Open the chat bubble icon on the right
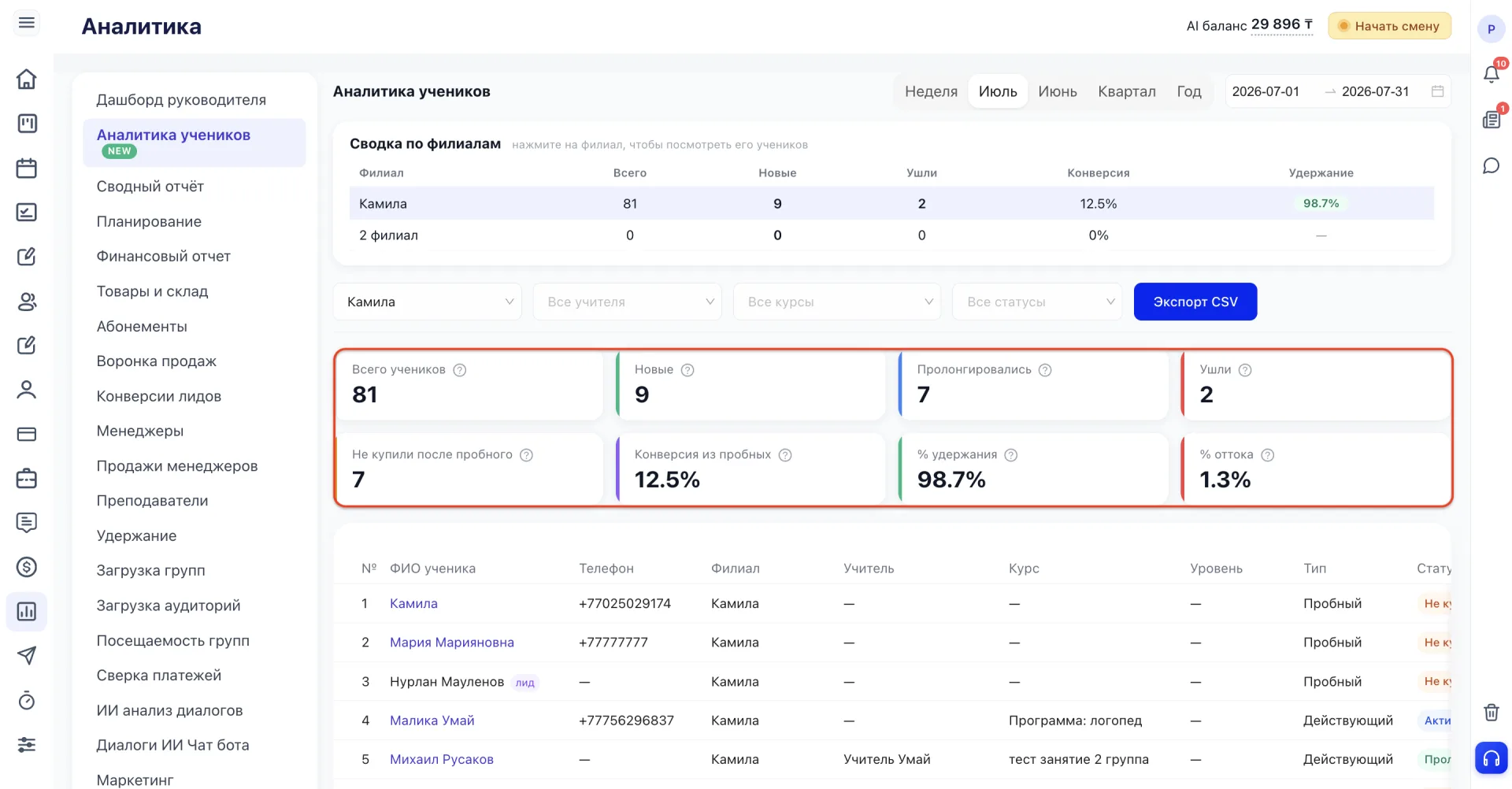Image resolution: width=1512 pixels, height=789 pixels. 1492,165
